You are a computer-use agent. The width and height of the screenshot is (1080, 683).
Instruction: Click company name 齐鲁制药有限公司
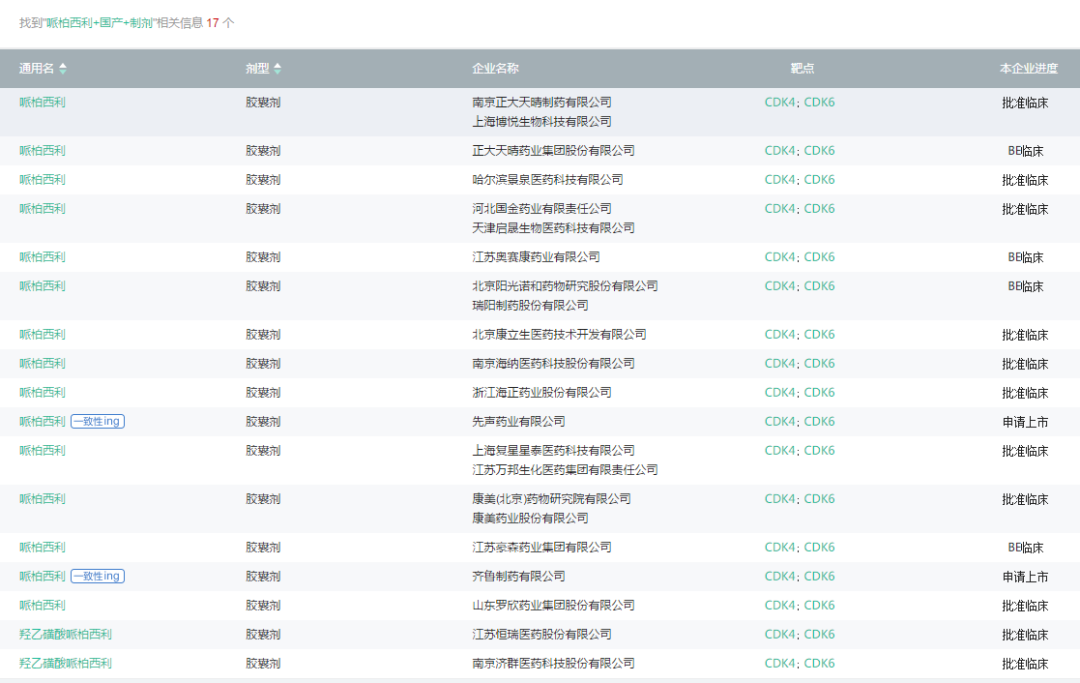(519, 576)
